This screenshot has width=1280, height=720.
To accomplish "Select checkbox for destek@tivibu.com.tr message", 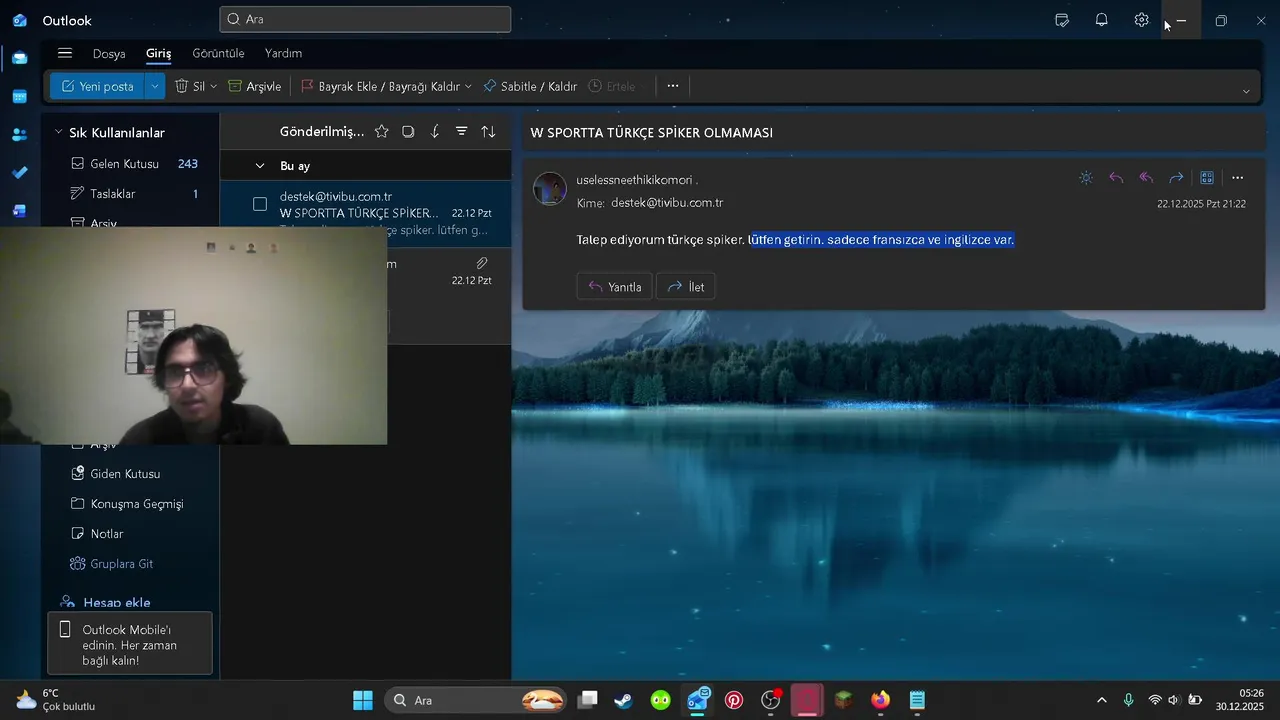I will 260,204.
